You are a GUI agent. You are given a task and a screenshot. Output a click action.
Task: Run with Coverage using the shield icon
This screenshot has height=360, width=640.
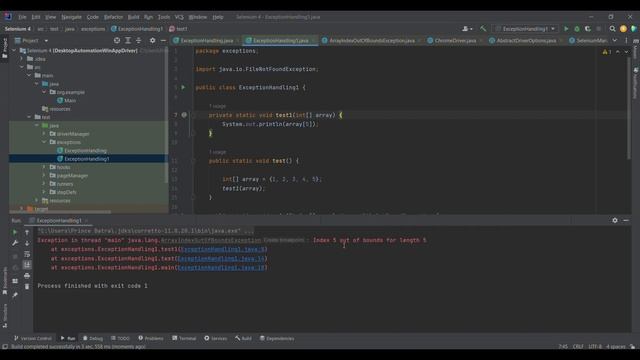[588, 29]
